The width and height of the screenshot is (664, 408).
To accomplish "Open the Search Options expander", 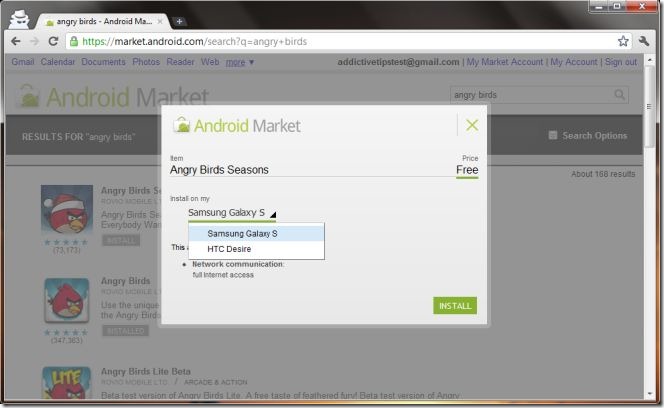I will click(x=588, y=136).
